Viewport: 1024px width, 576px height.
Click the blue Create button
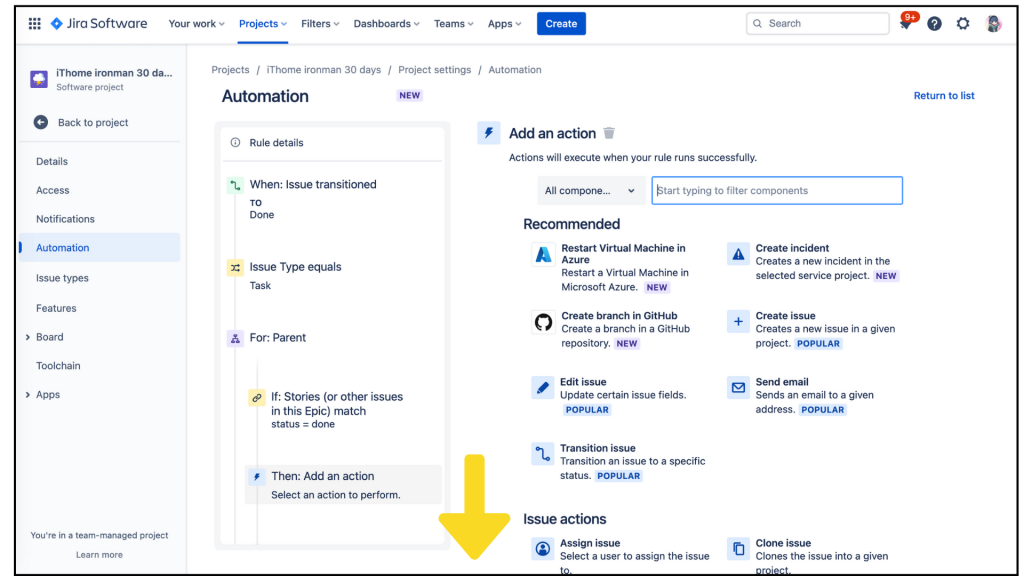coord(561,24)
